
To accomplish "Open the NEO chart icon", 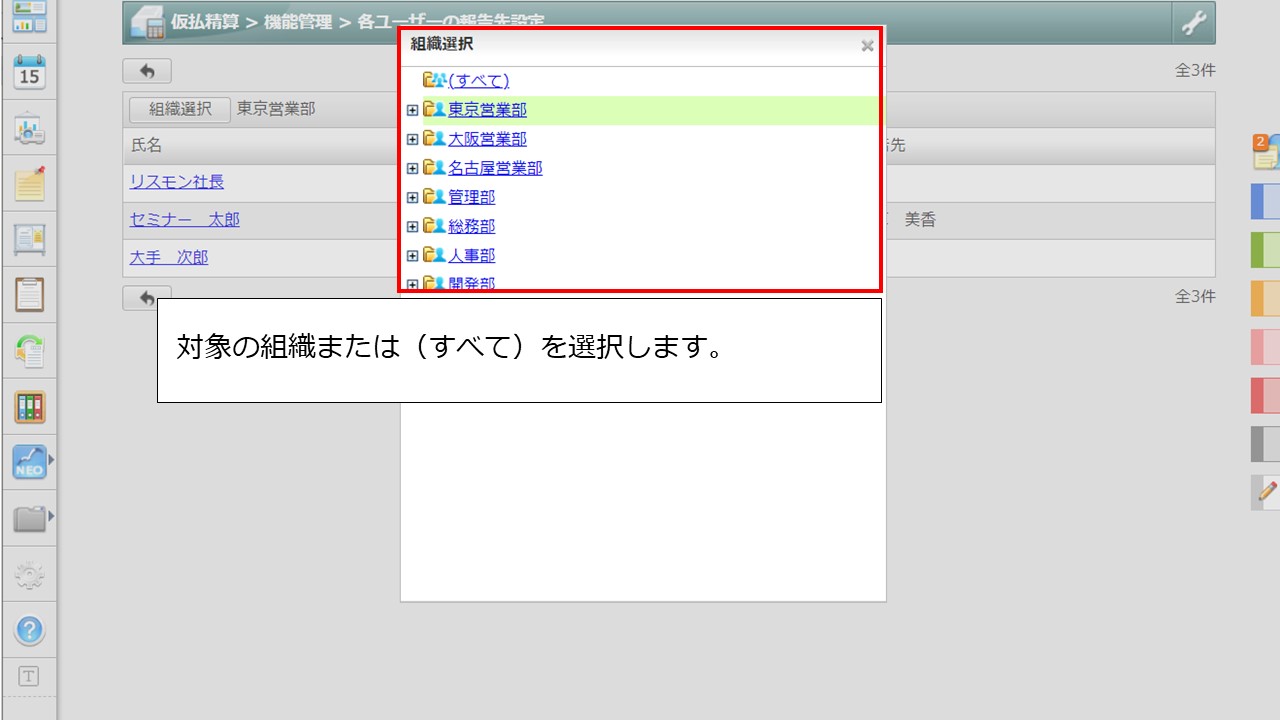I will pos(29,462).
